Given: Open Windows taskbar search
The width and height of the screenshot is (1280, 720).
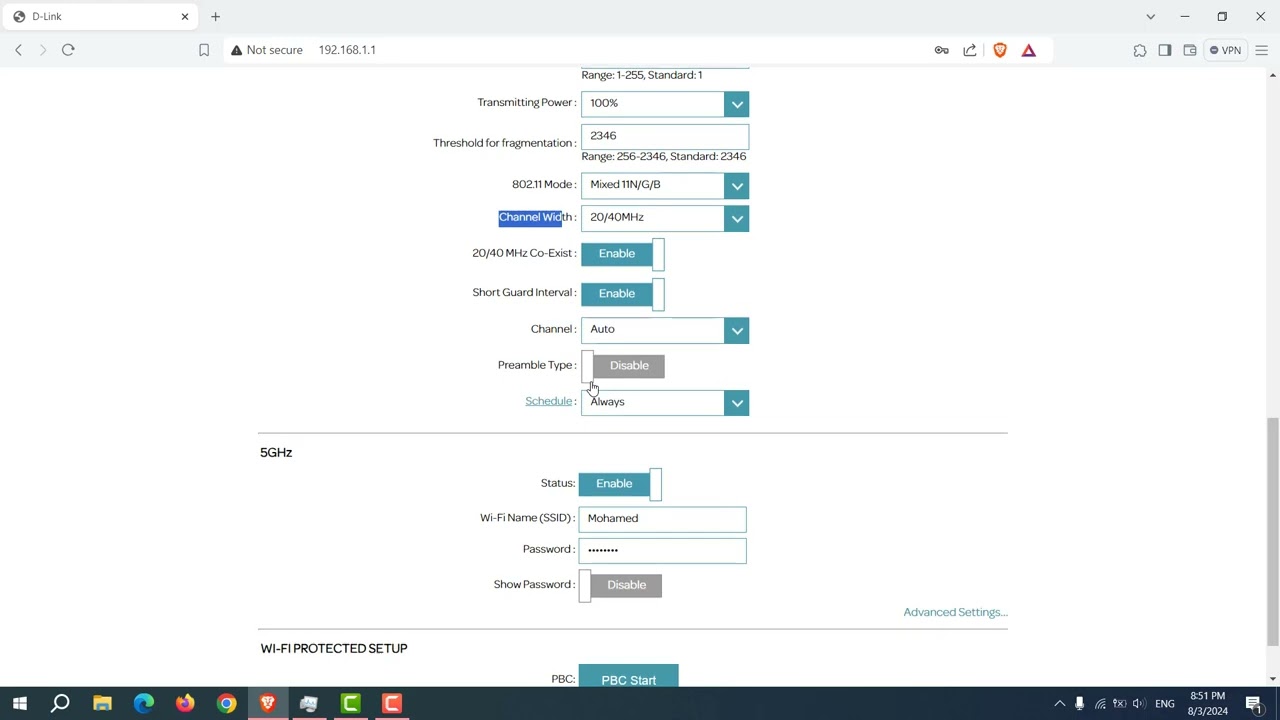Looking at the screenshot, I should [x=60, y=704].
